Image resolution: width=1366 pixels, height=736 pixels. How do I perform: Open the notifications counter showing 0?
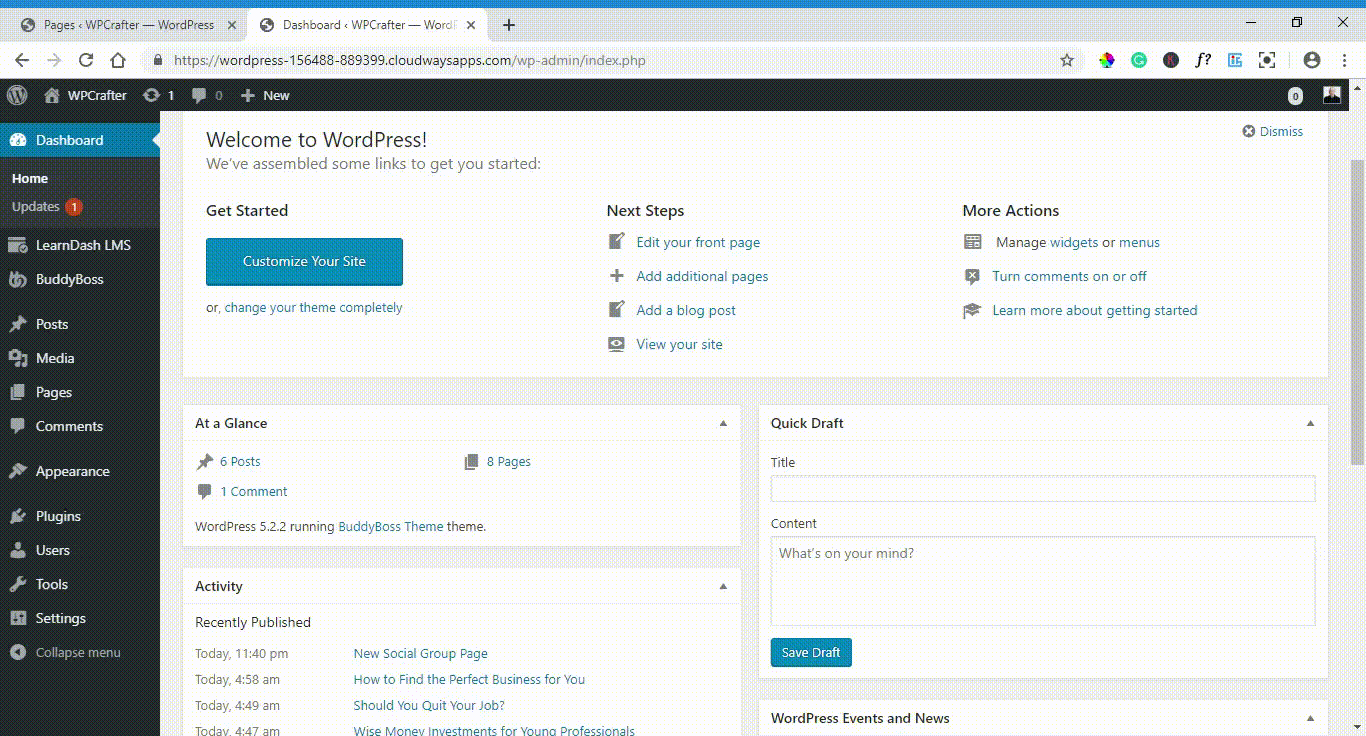(1295, 96)
